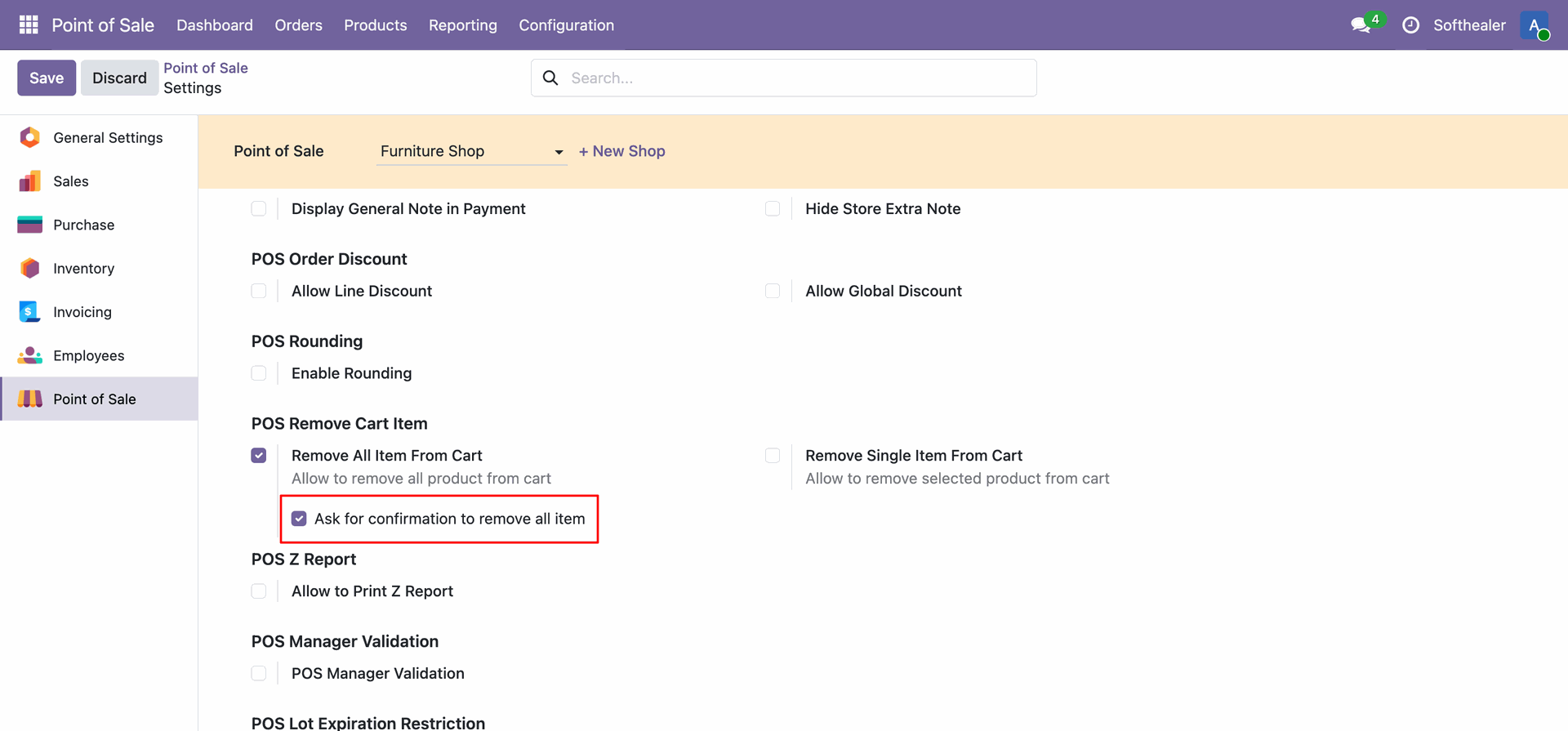Click the Invoicing dollar icon

pyautogui.click(x=30, y=312)
